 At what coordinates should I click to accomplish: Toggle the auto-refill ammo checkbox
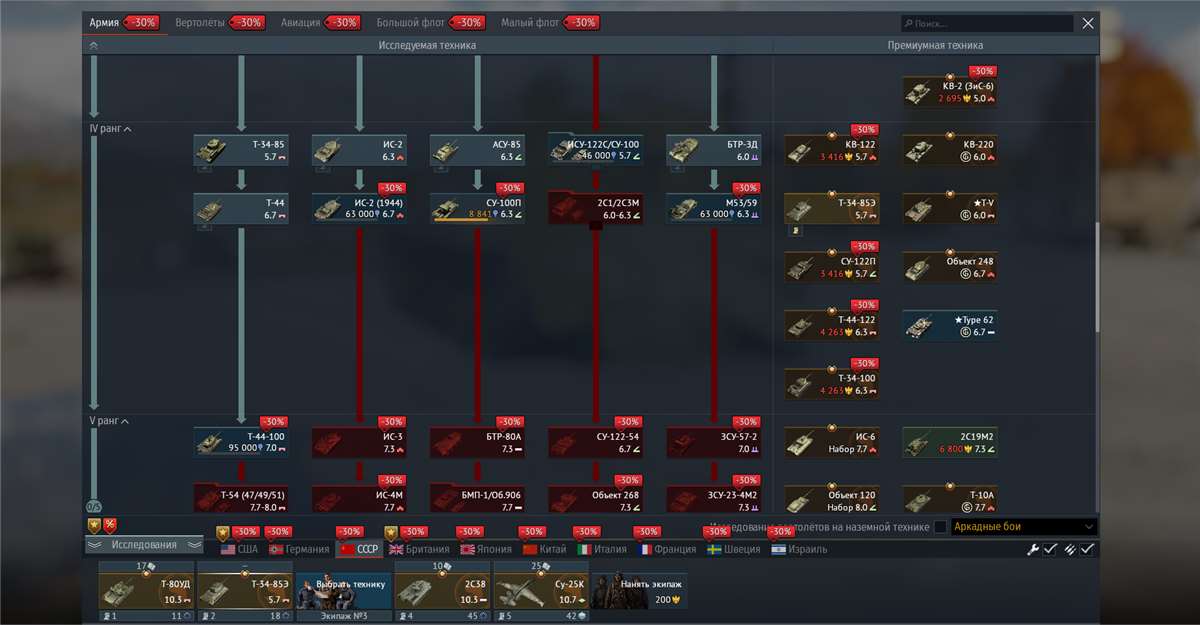tap(1087, 549)
